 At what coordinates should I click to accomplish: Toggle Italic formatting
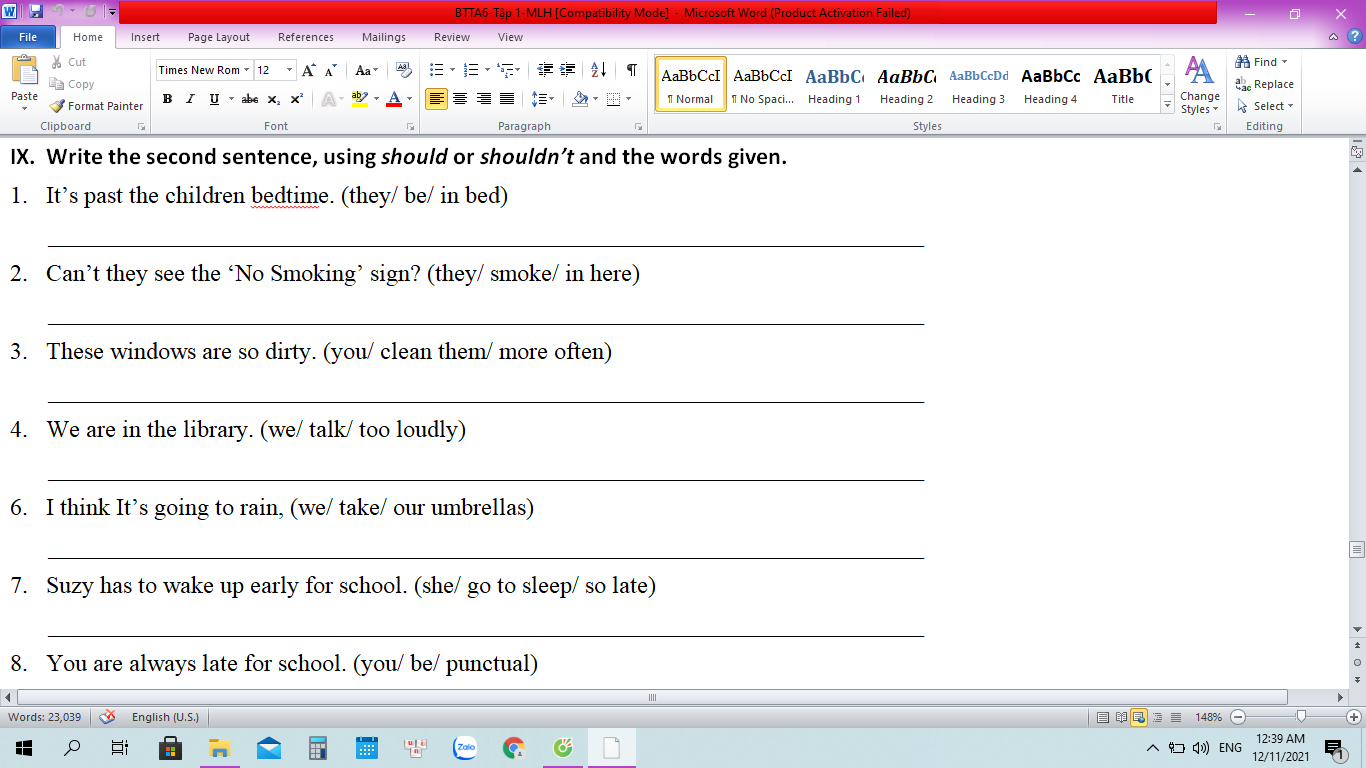[190, 99]
